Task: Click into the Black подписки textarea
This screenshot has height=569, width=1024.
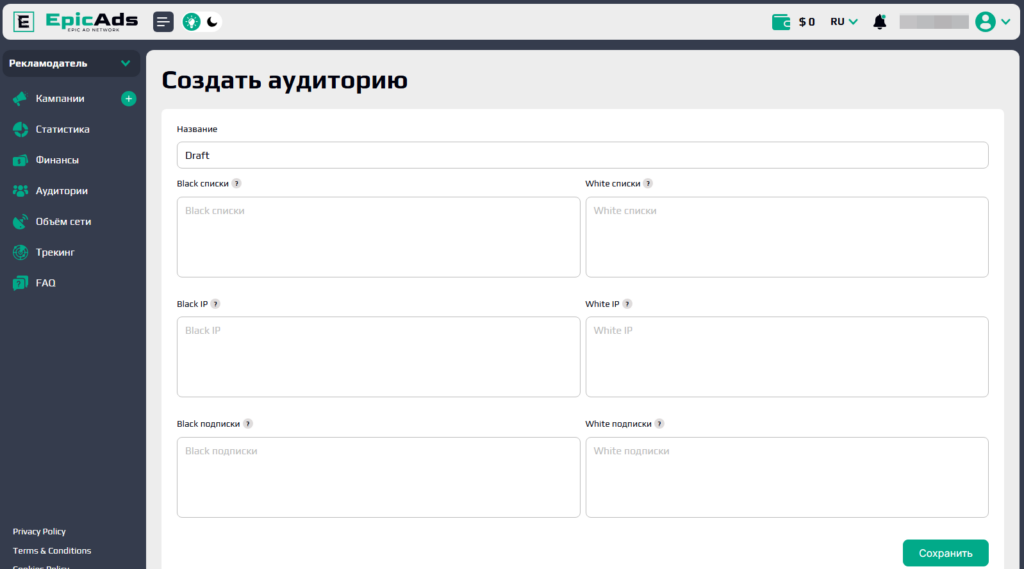Action: click(x=378, y=478)
